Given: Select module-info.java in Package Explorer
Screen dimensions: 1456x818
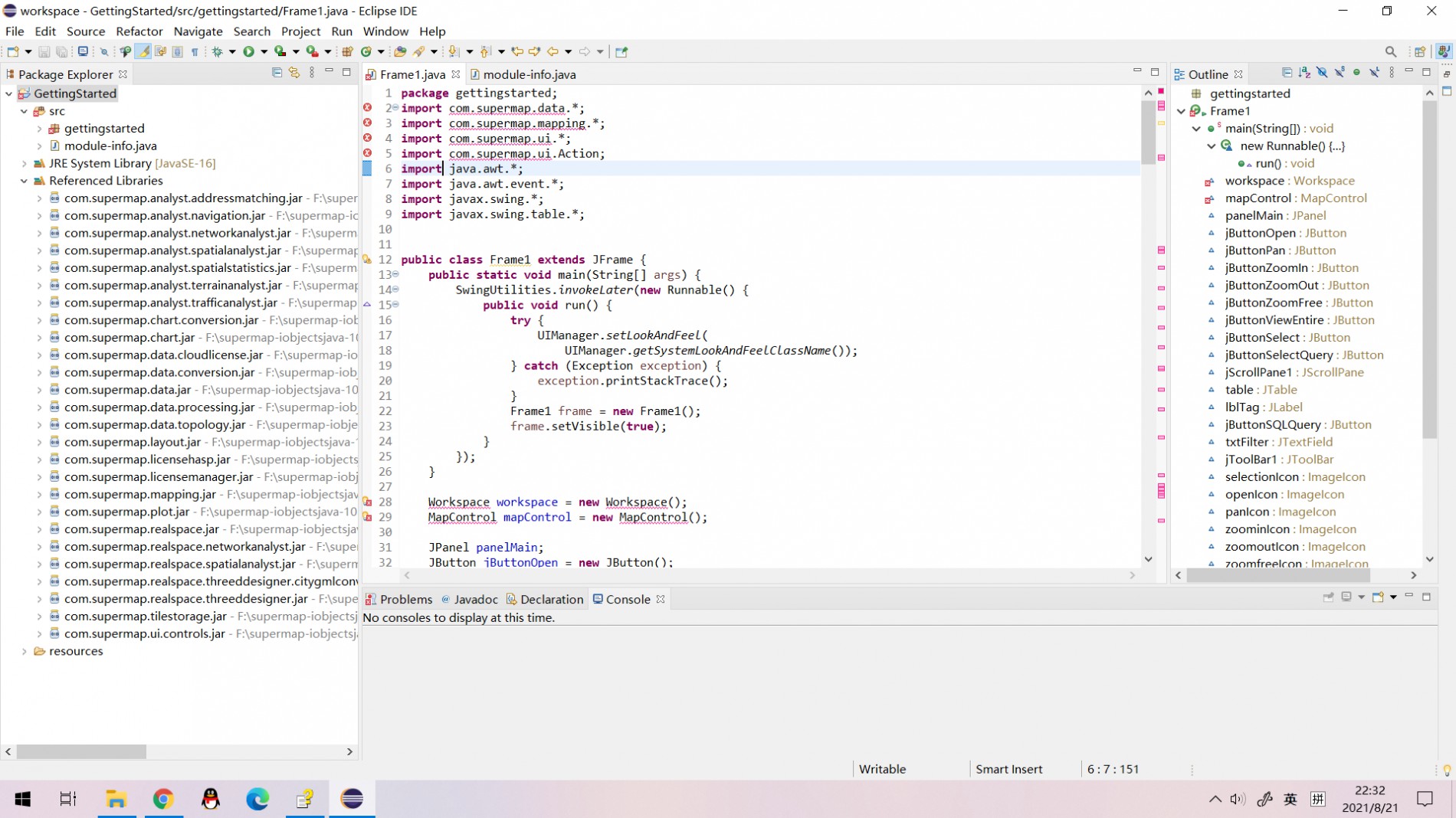Looking at the screenshot, I should (x=110, y=146).
